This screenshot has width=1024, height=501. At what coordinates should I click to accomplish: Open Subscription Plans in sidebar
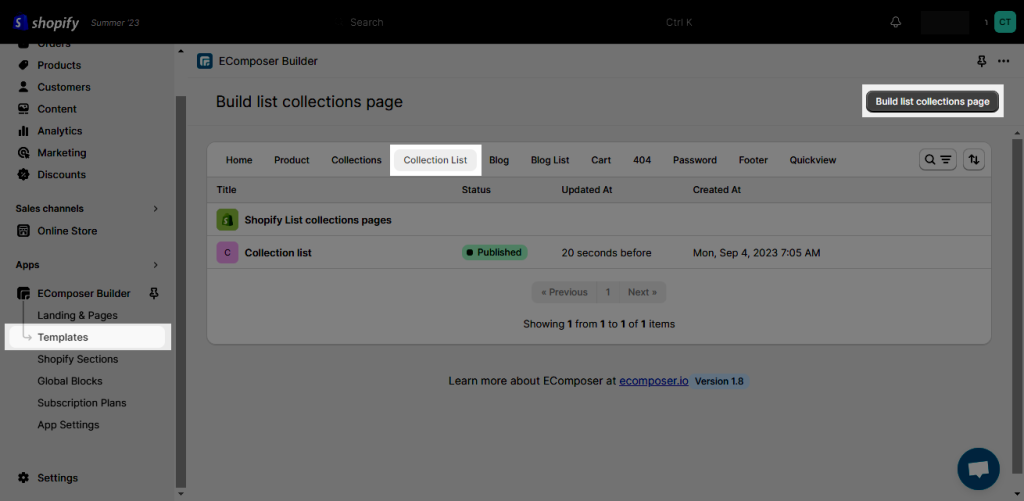82,403
